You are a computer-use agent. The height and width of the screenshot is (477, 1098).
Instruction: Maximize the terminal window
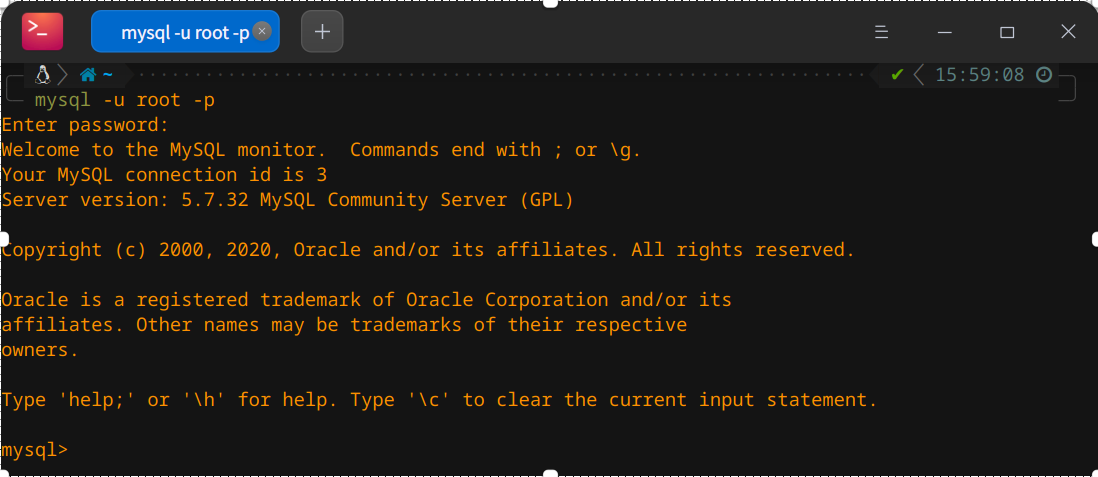tap(1007, 32)
